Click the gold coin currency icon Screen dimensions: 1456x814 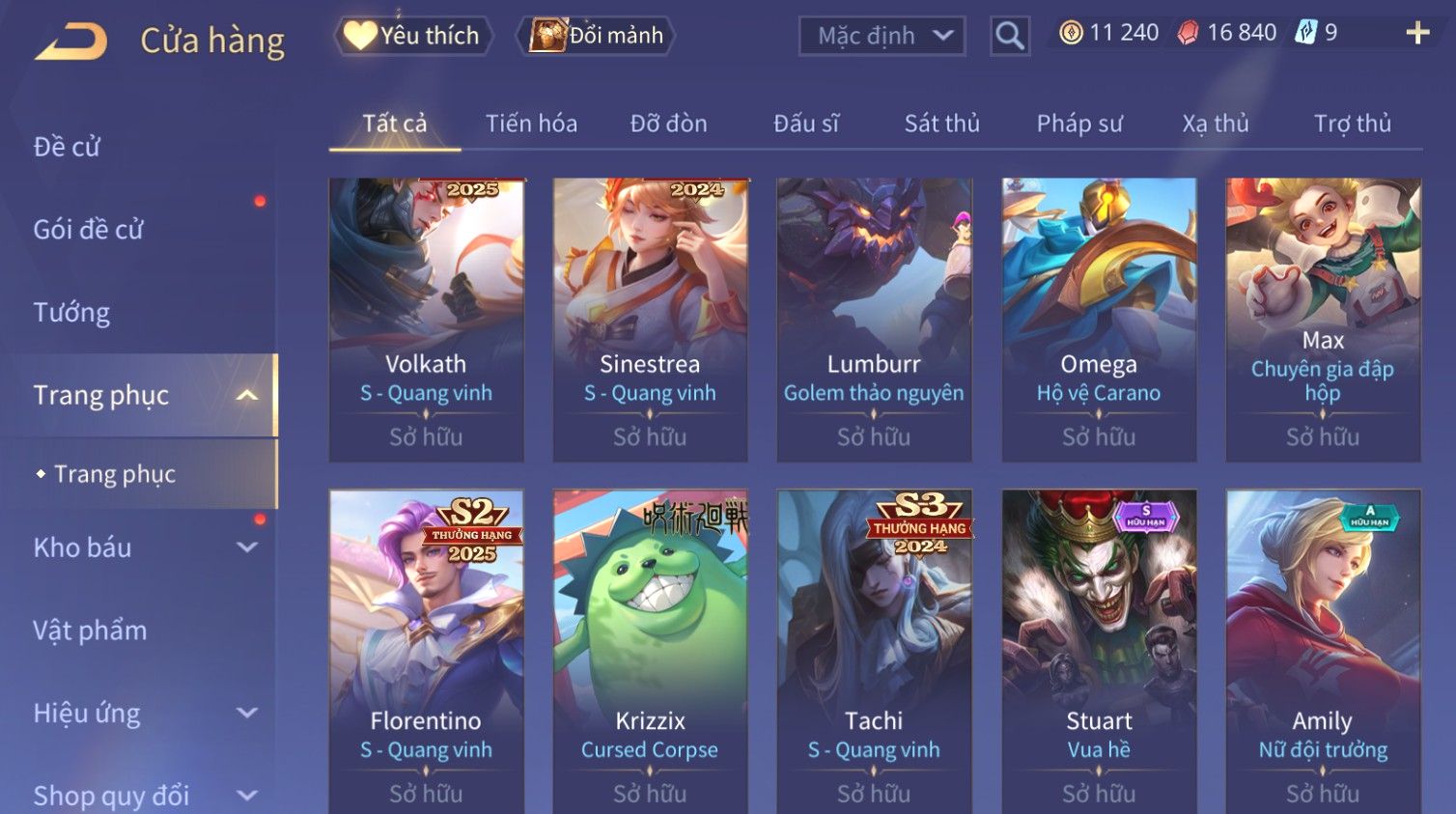click(x=1071, y=33)
